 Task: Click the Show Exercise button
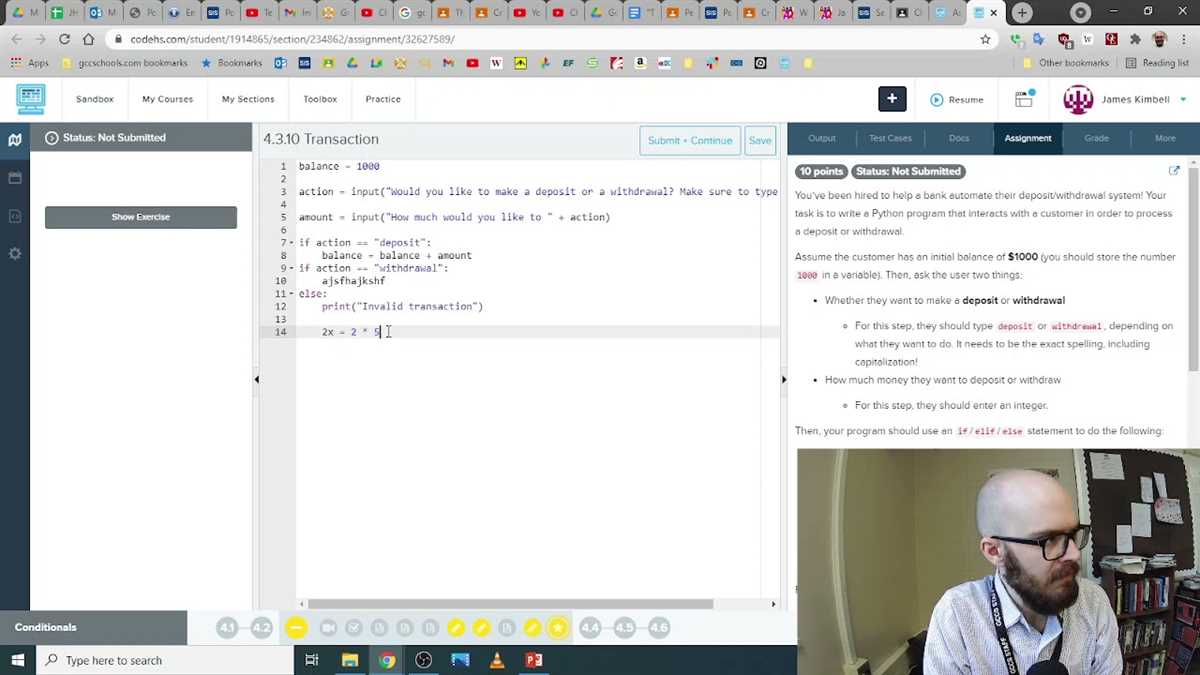[x=141, y=217]
